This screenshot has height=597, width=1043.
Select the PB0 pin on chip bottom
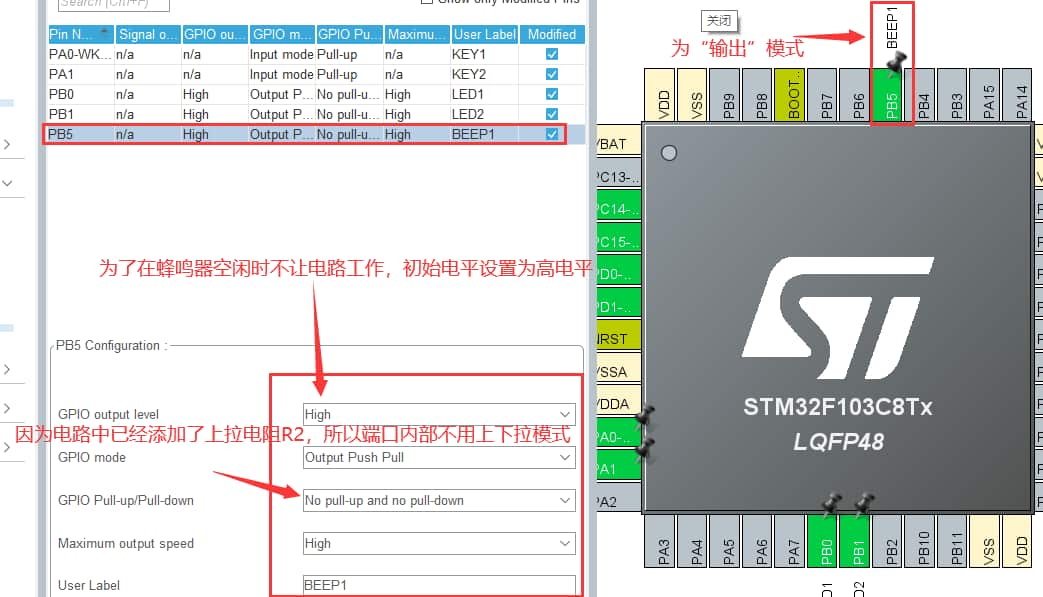826,546
